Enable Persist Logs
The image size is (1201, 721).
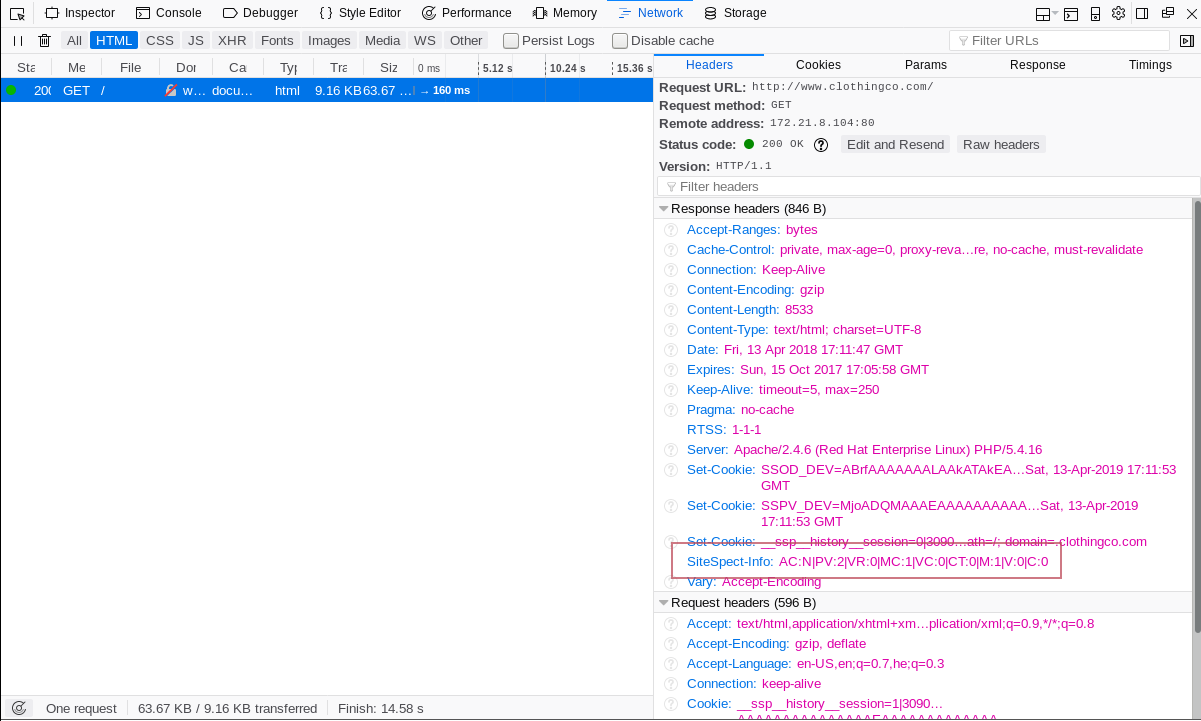coord(511,41)
